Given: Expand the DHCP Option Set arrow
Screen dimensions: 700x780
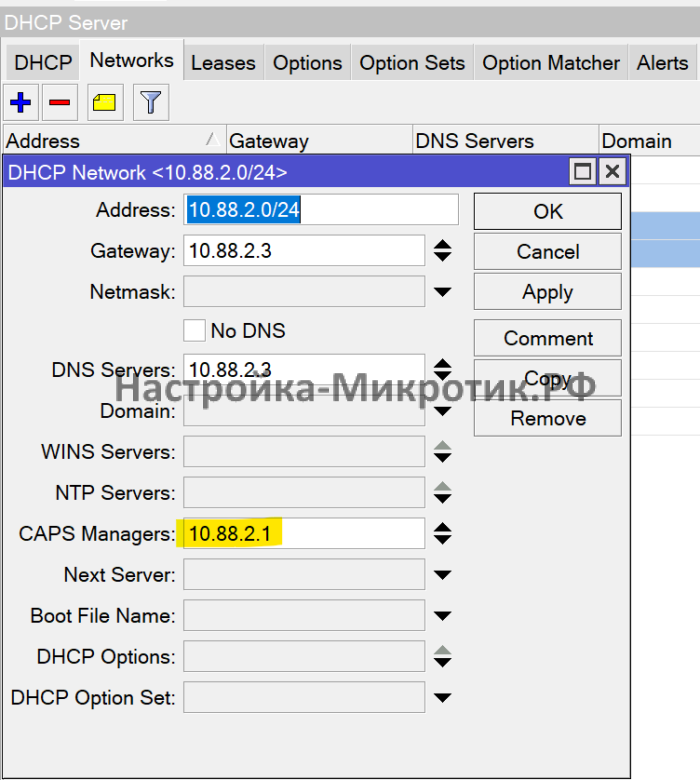Looking at the screenshot, I should pyautogui.click(x=442, y=697).
